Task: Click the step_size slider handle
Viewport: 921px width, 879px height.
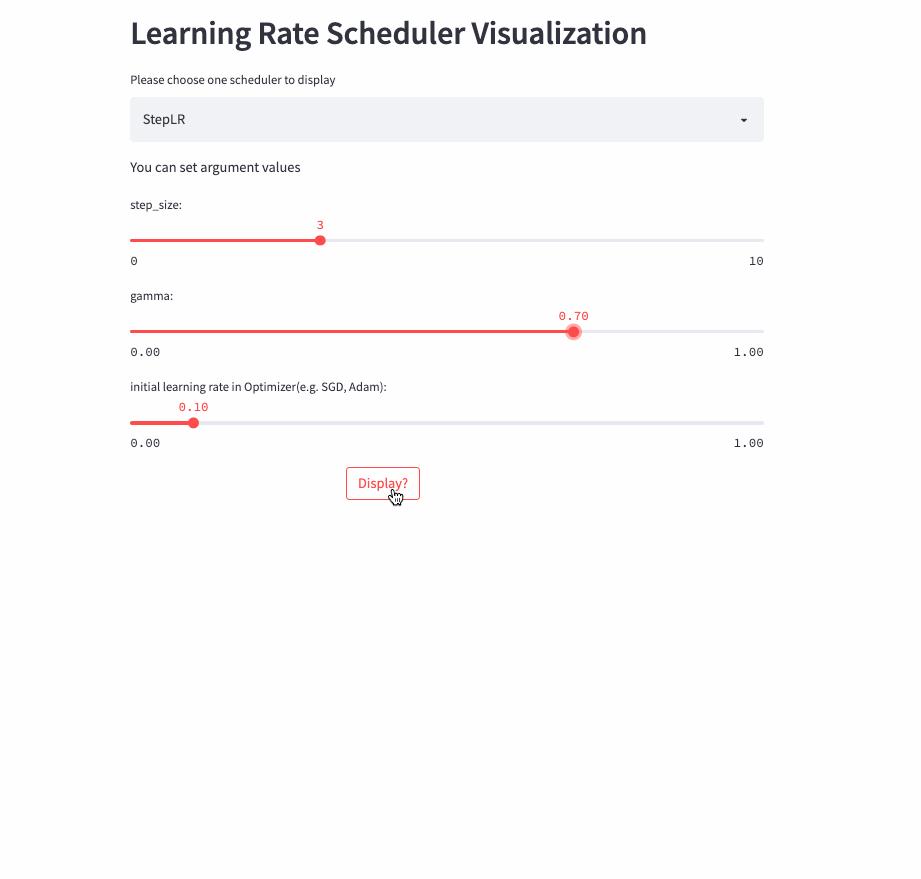Action: pos(320,240)
